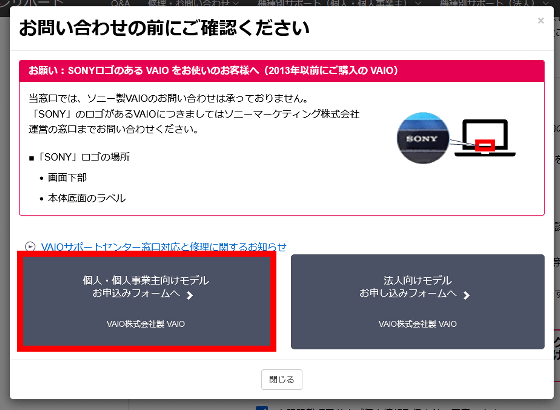Open the VAIO support center notice link
The height and width of the screenshot is (410, 560).
(164, 247)
